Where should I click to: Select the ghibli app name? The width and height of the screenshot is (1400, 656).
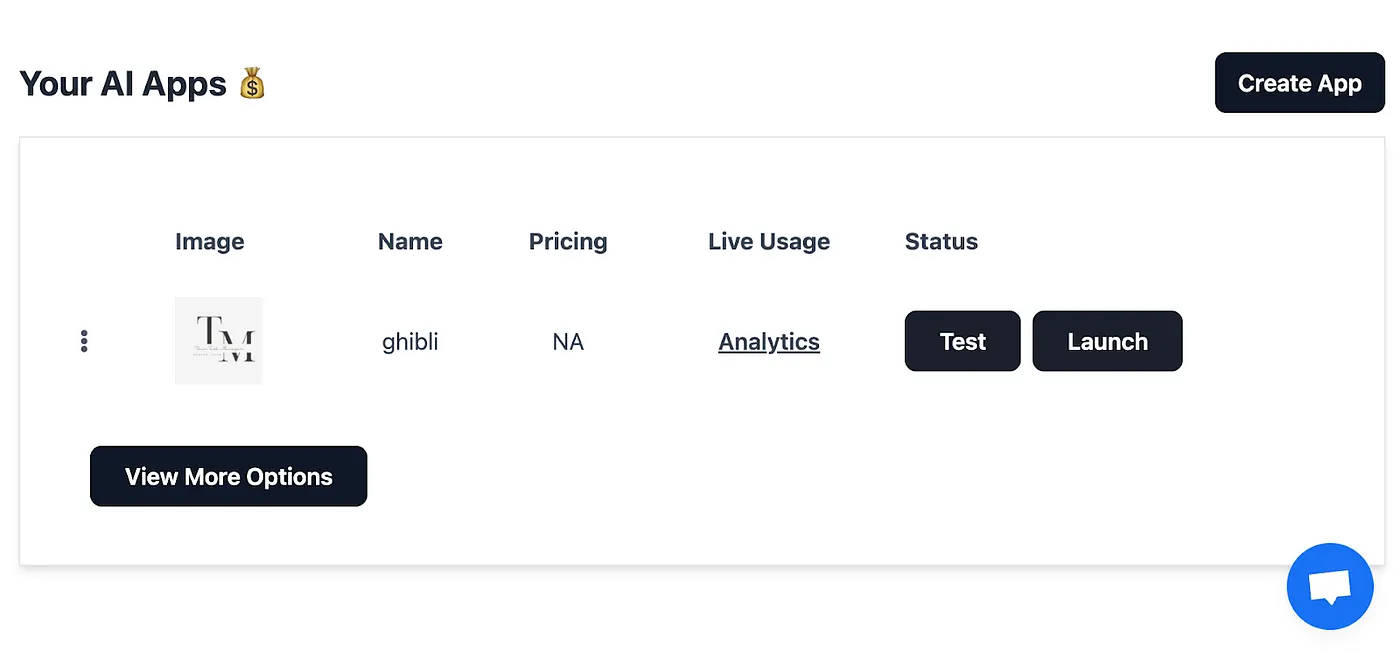[x=410, y=342]
